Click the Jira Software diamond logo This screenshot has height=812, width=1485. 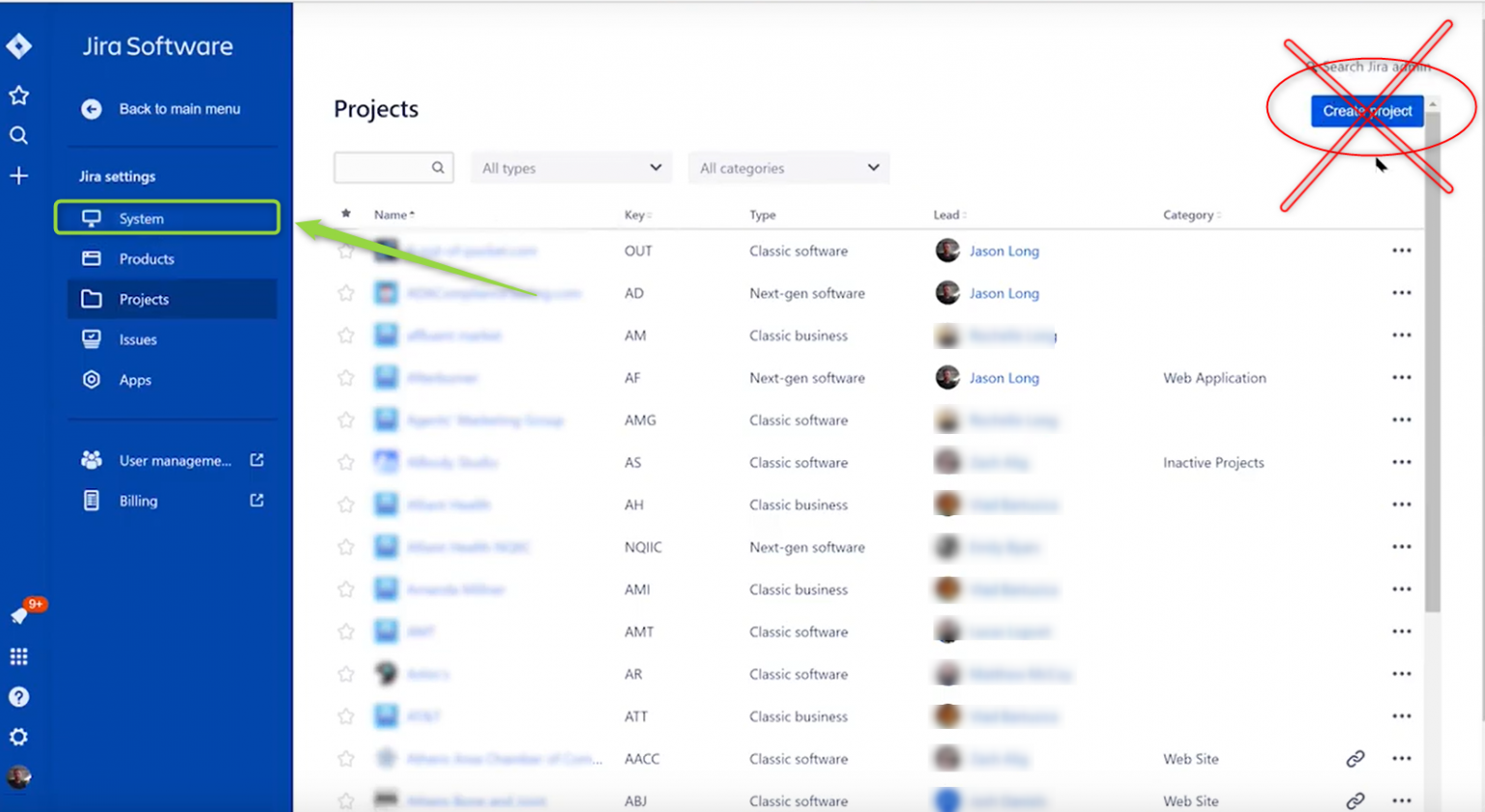coord(19,45)
